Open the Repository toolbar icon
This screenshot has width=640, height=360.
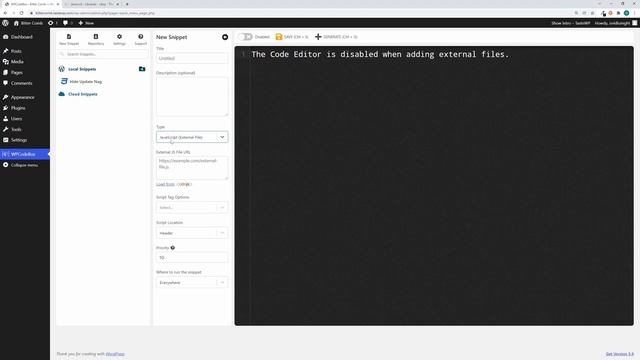[96, 37]
